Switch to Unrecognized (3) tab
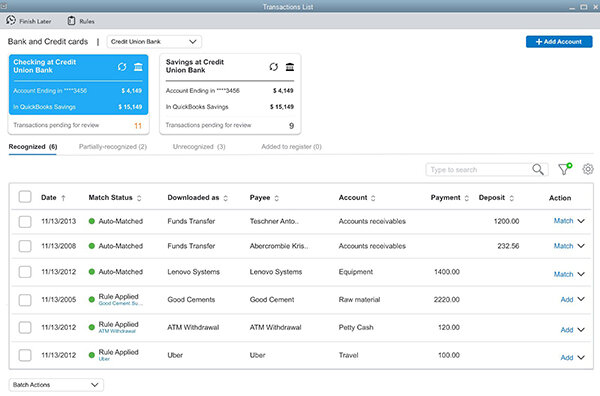This screenshot has height=396, width=600. pyautogui.click(x=199, y=147)
